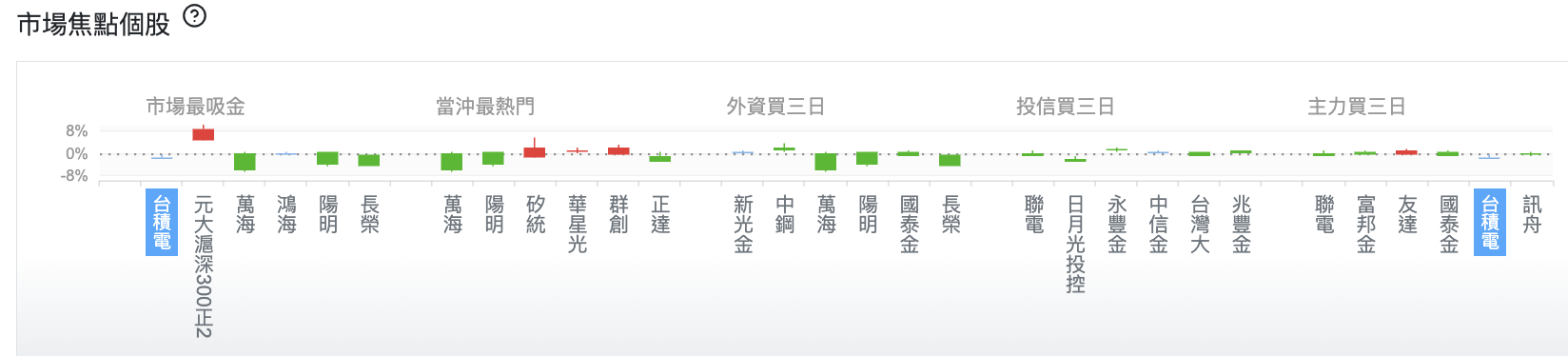Click green candlestick above 萬海 in 外資買三日
The height and width of the screenshot is (356, 1568).
tap(826, 162)
